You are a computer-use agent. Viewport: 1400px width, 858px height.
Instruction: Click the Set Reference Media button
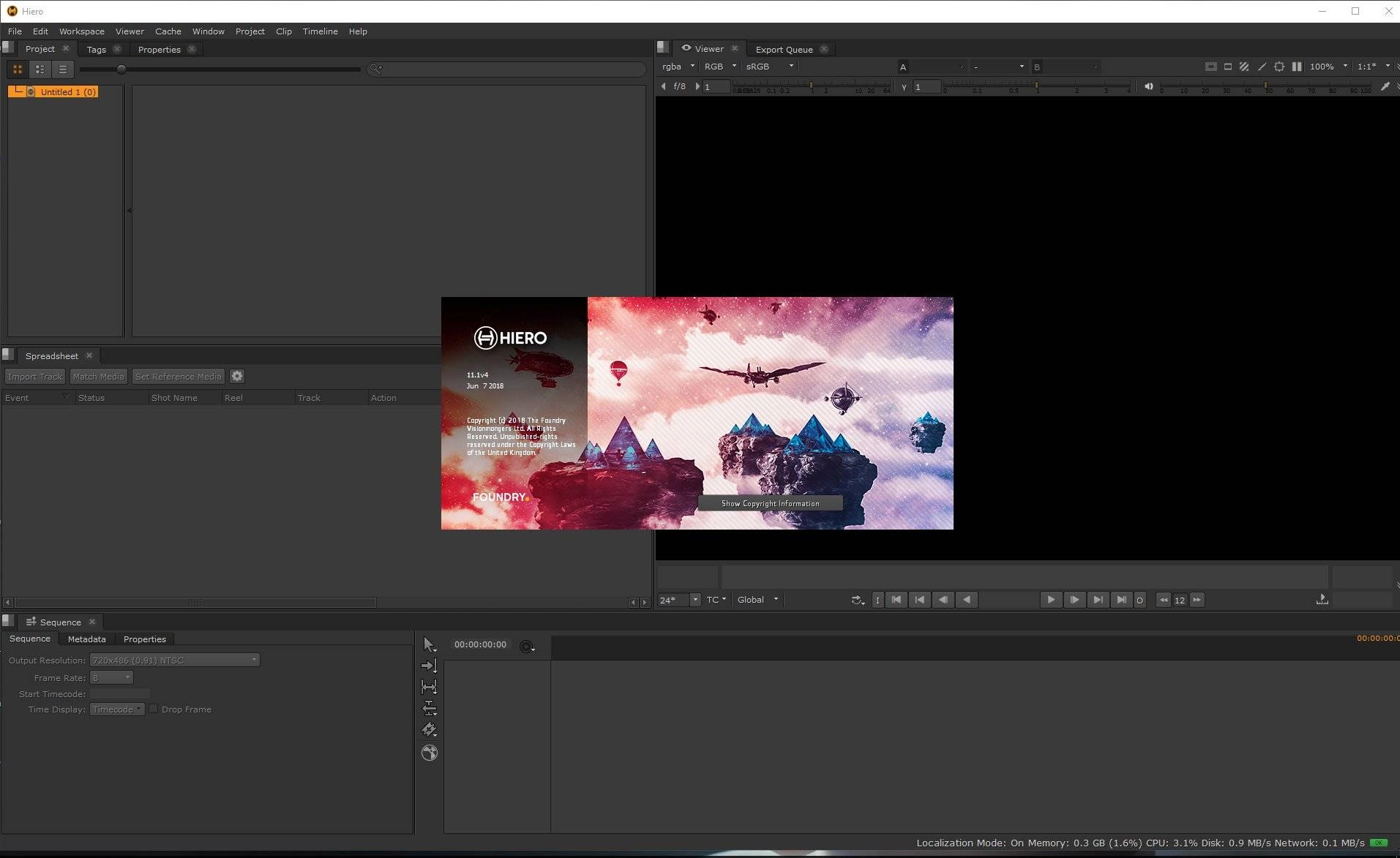coord(178,376)
